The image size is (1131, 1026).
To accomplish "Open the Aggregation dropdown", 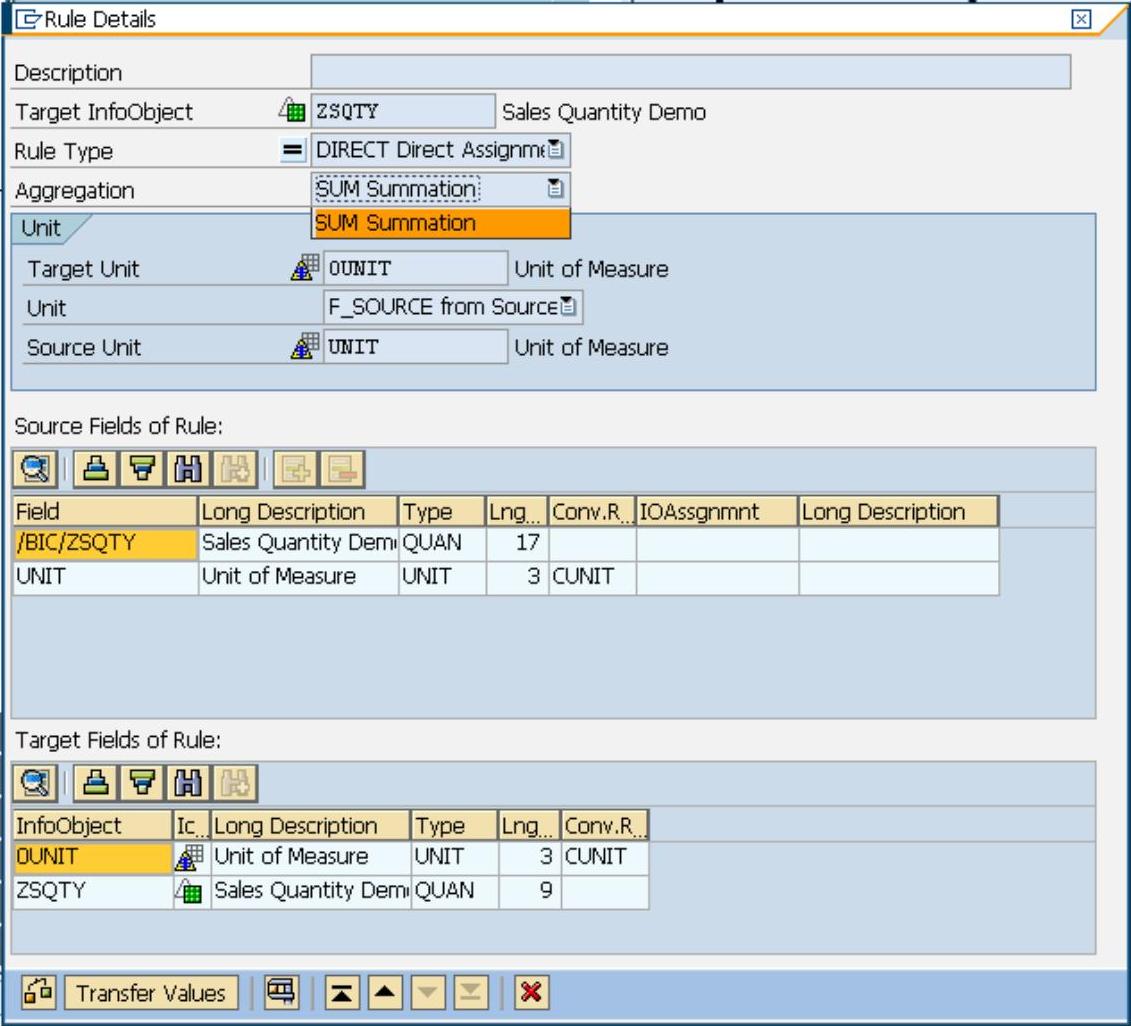I will click(x=555, y=188).
